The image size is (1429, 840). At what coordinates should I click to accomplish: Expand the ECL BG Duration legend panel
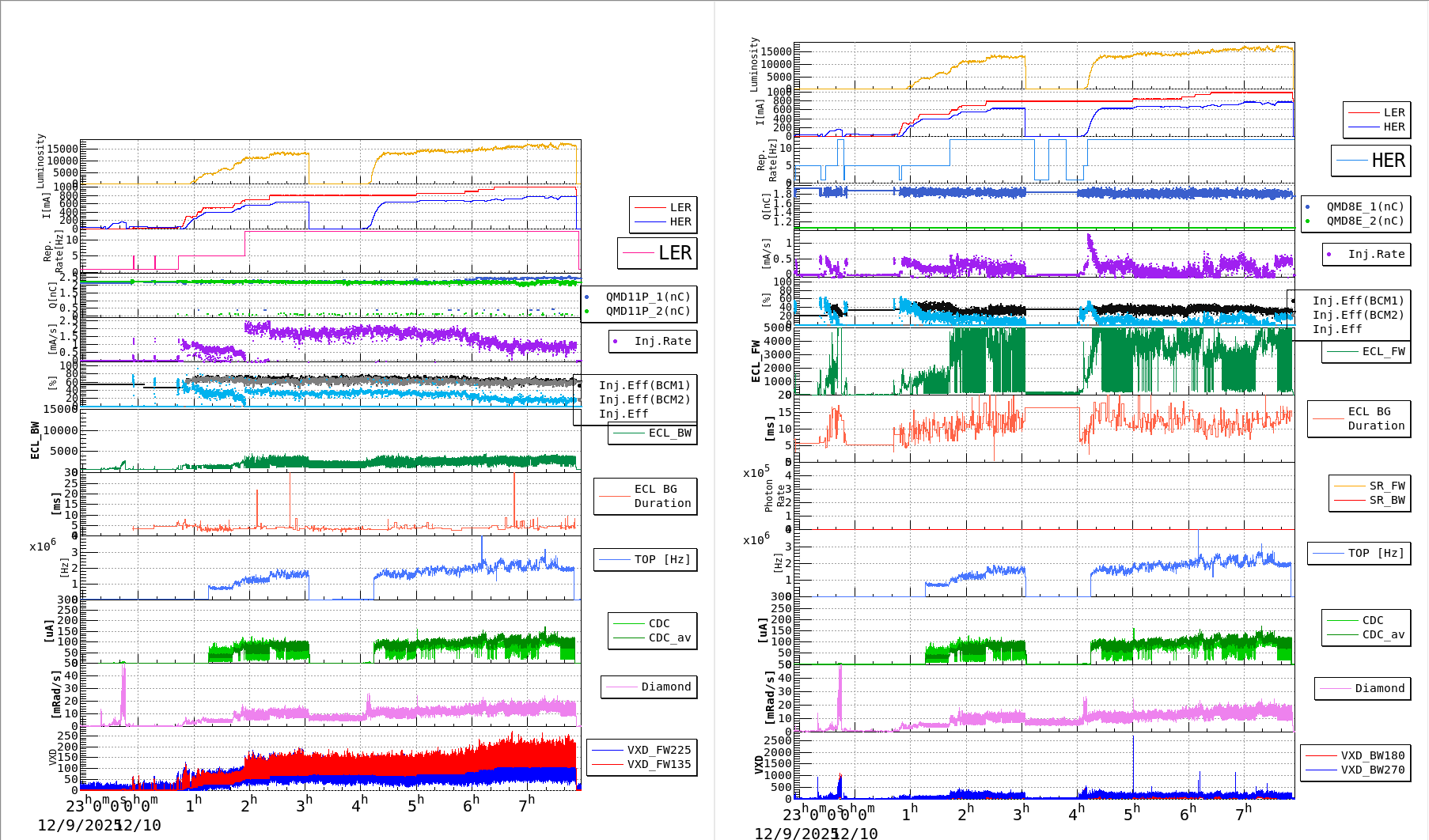point(645,496)
